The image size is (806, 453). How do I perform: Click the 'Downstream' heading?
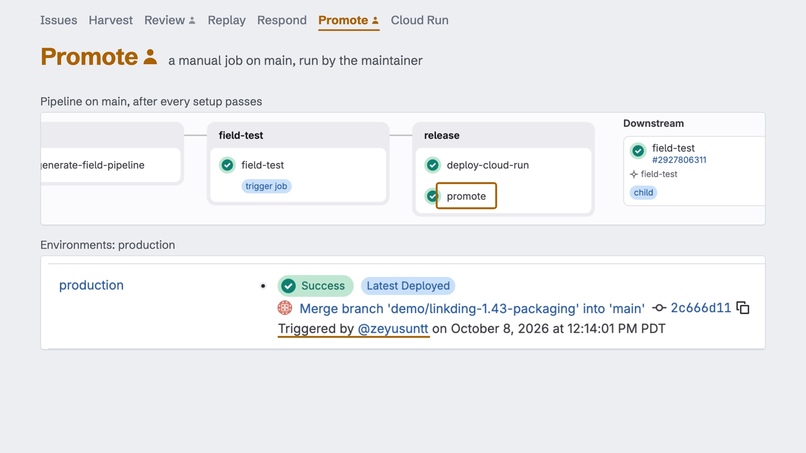point(653,123)
